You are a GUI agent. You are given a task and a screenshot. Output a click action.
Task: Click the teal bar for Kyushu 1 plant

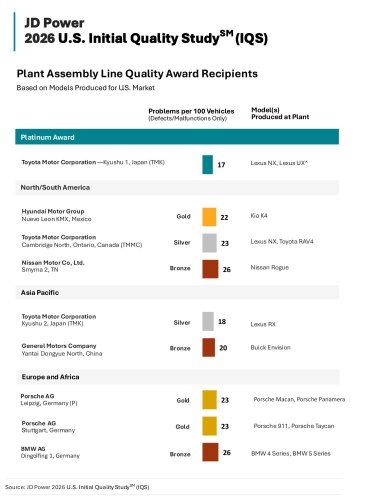point(207,164)
